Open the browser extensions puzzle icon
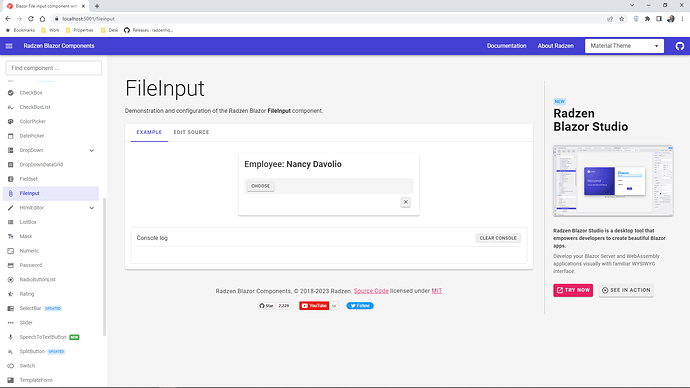 647,19
